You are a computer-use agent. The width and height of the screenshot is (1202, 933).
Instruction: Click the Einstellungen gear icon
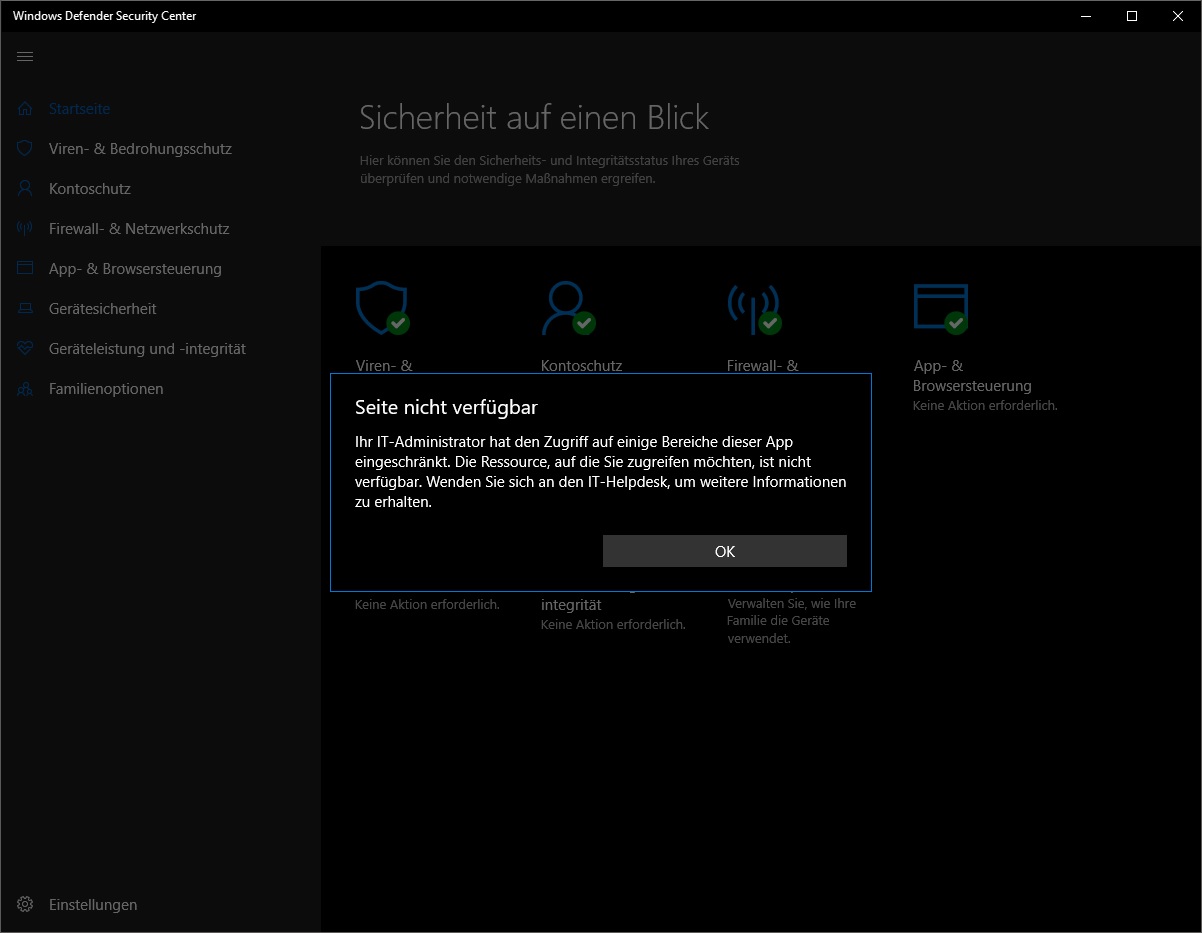point(25,905)
